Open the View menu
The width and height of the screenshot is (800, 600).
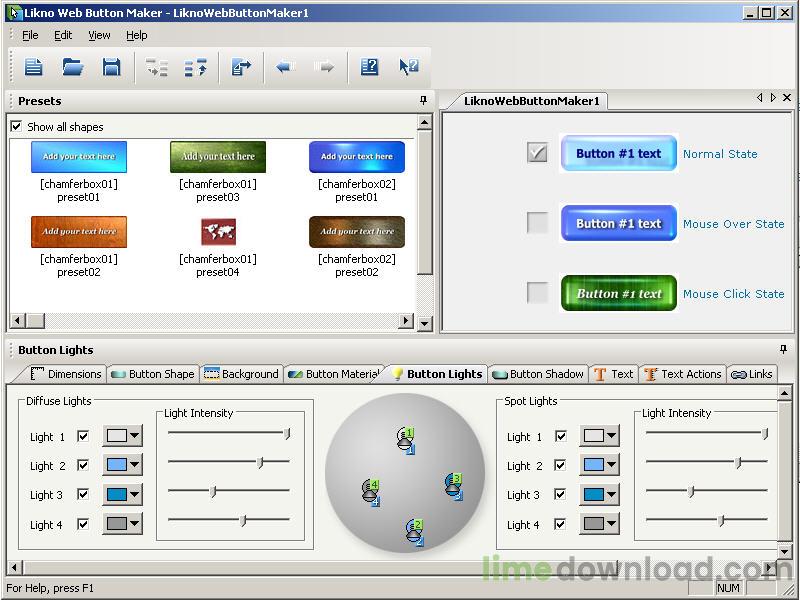point(98,34)
